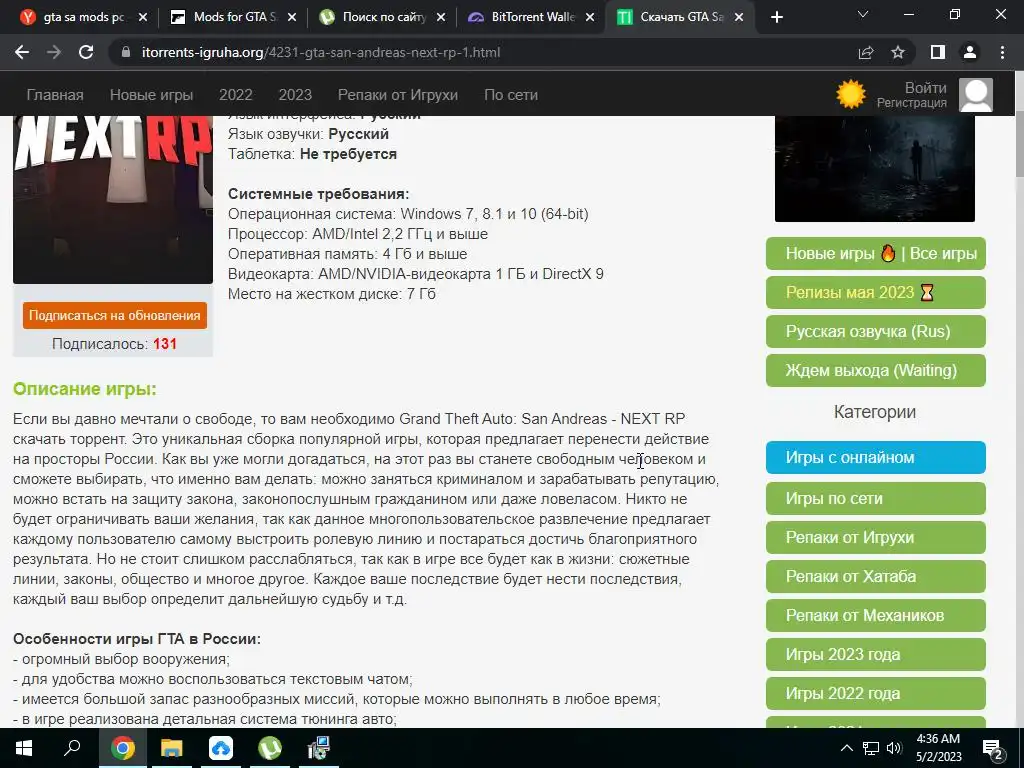Select 'Игры 2023 года' category

(876, 654)
